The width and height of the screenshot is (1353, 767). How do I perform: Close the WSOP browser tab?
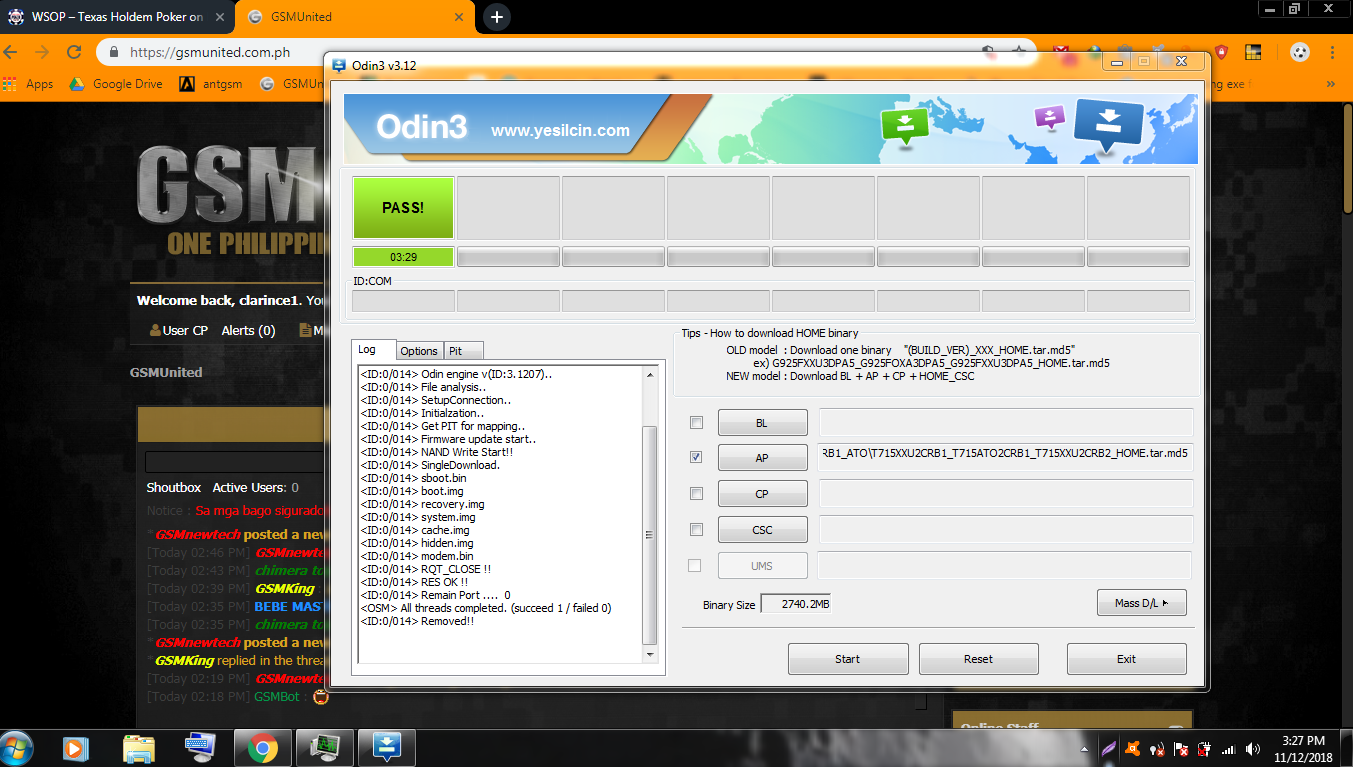(x=219, y=17)
